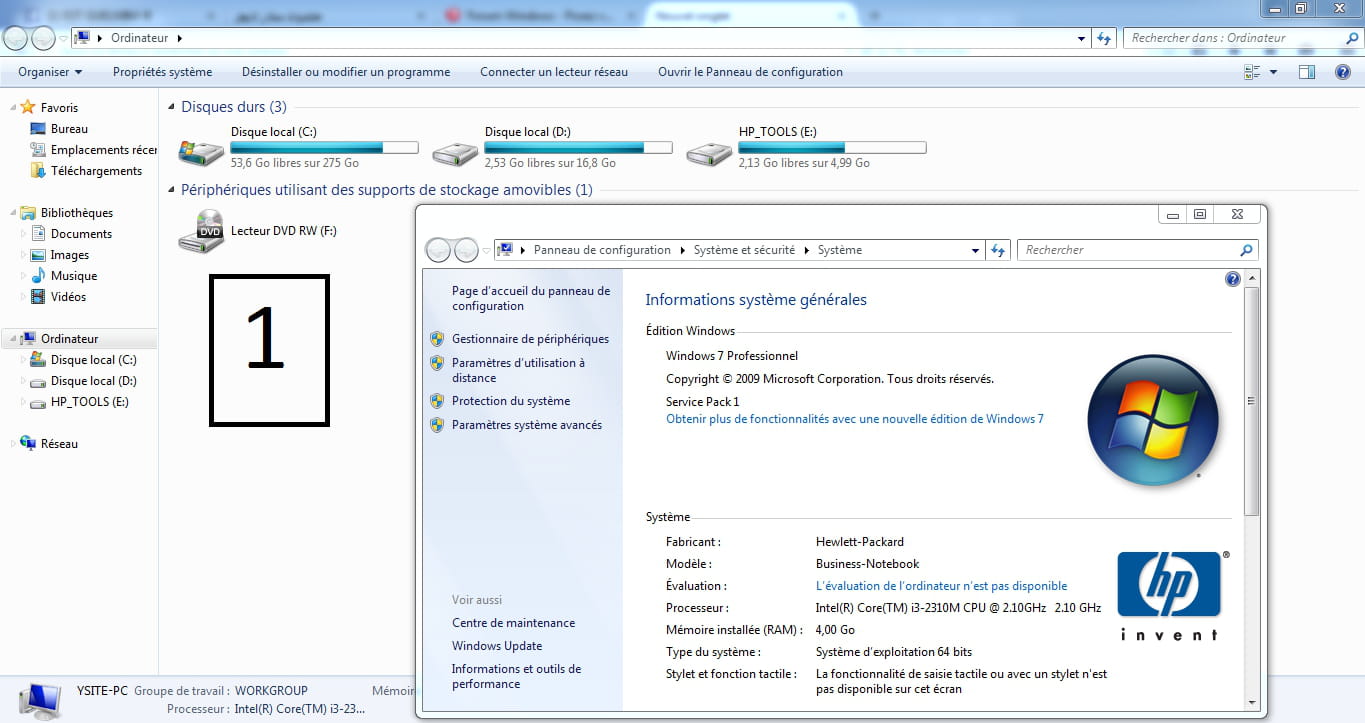Viewport: 1365px width, 723px height.
Task: Click the Bureau icon in the sidebar
Action: pyautogui.click(x=38, y=129)
